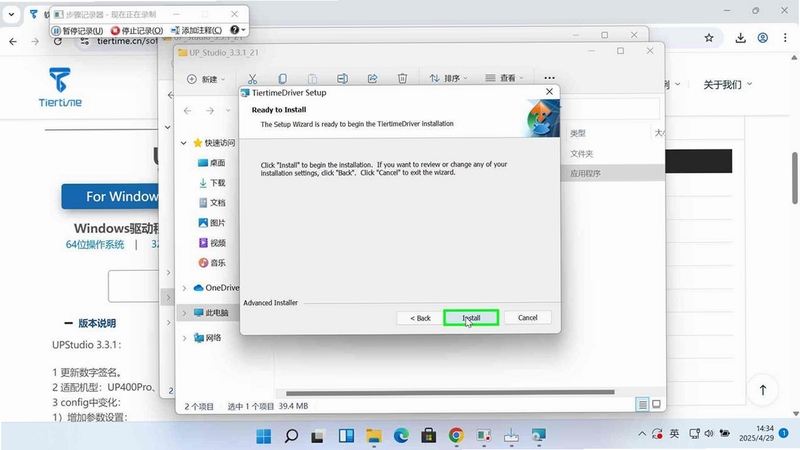The height and width of the screenshot is (450, 800).
Task: Close the TiertimeDriver Setup dialog
Action: (549, 92)
